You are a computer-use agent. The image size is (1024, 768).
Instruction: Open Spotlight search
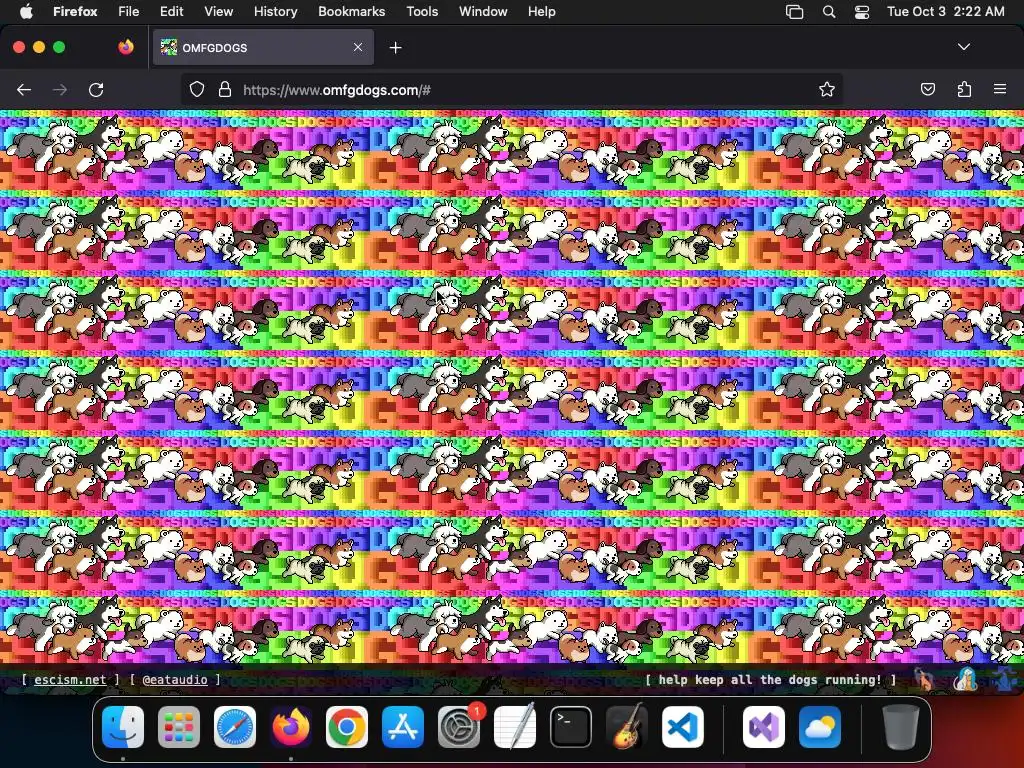coord(829,12)
